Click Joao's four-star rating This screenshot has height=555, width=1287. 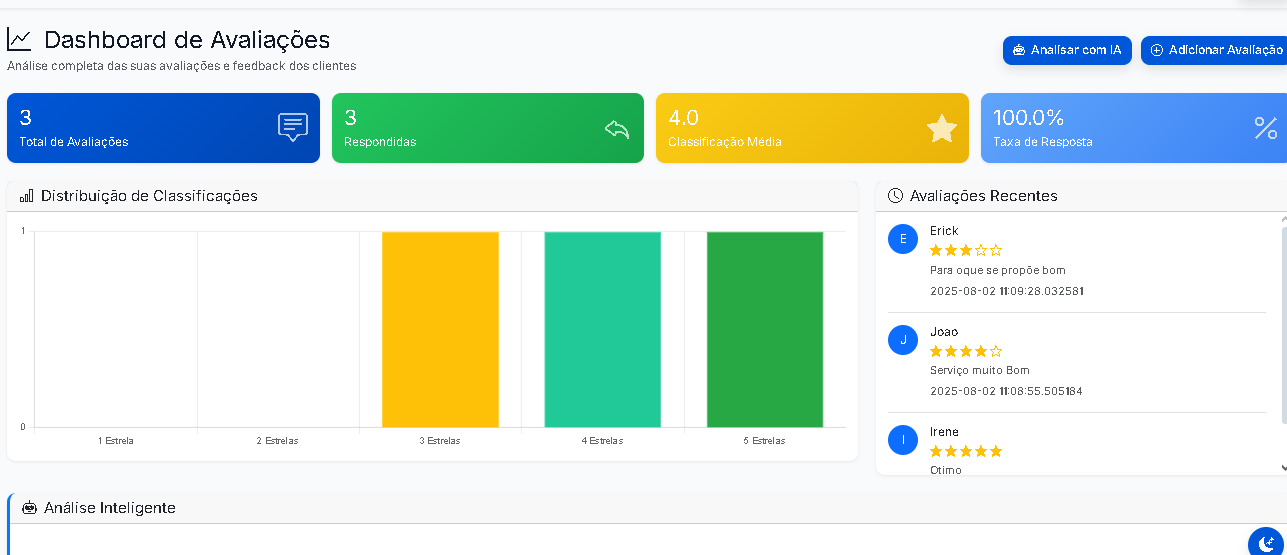[966, 351]
